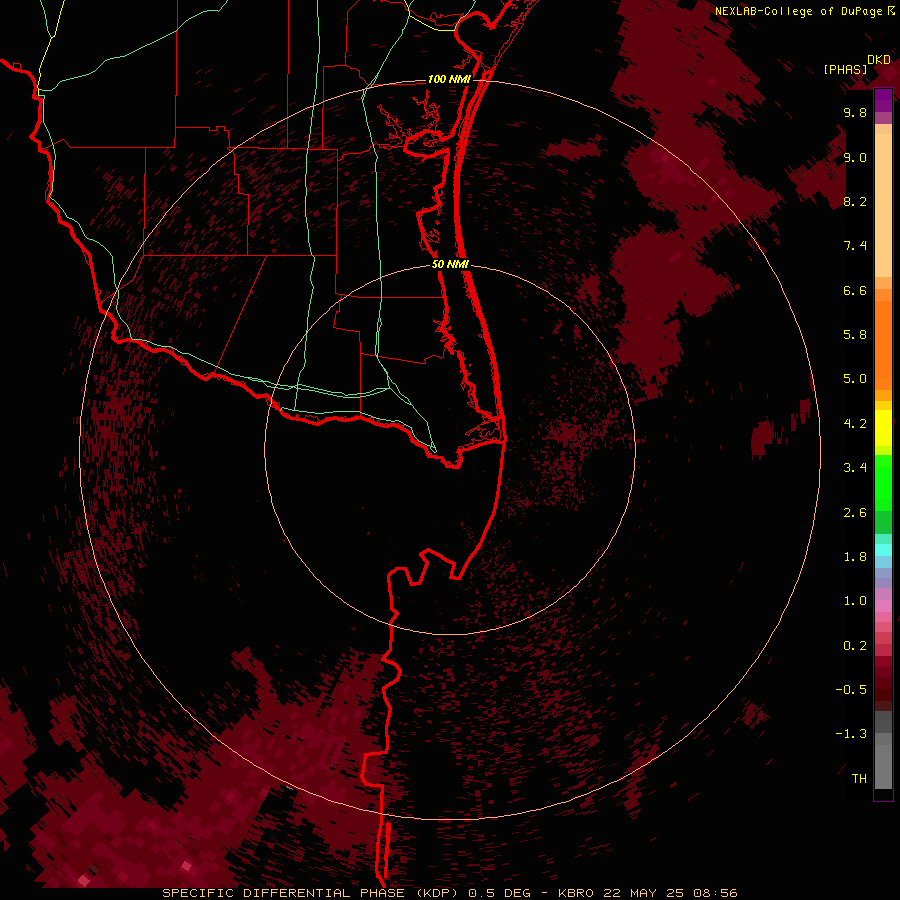Viewport: 900px width, 900px height.
Task: Click the 5.8 scale value
Action: tap(855, 335)
